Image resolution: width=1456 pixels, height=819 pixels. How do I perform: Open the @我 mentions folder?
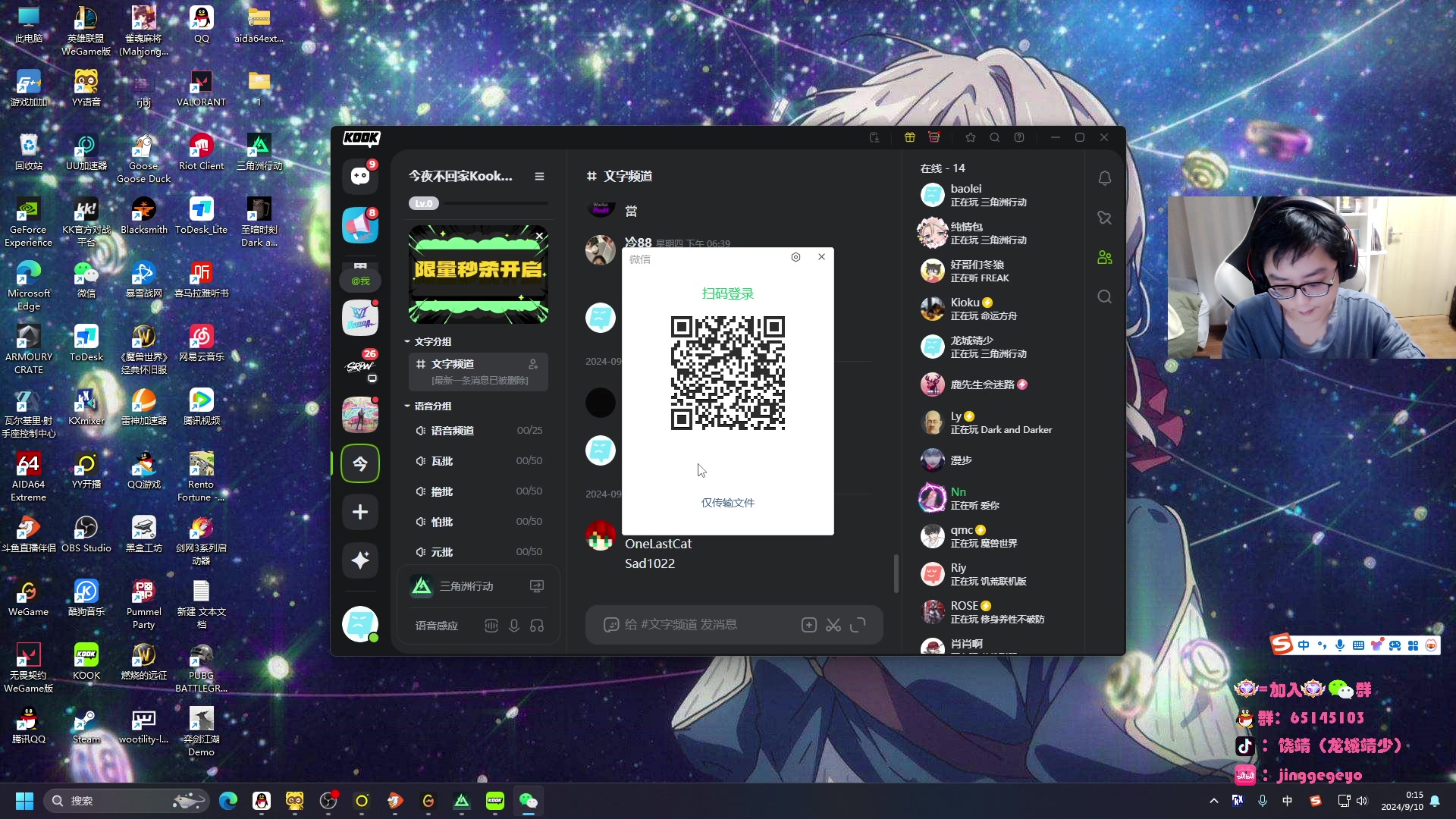(360, 280)
